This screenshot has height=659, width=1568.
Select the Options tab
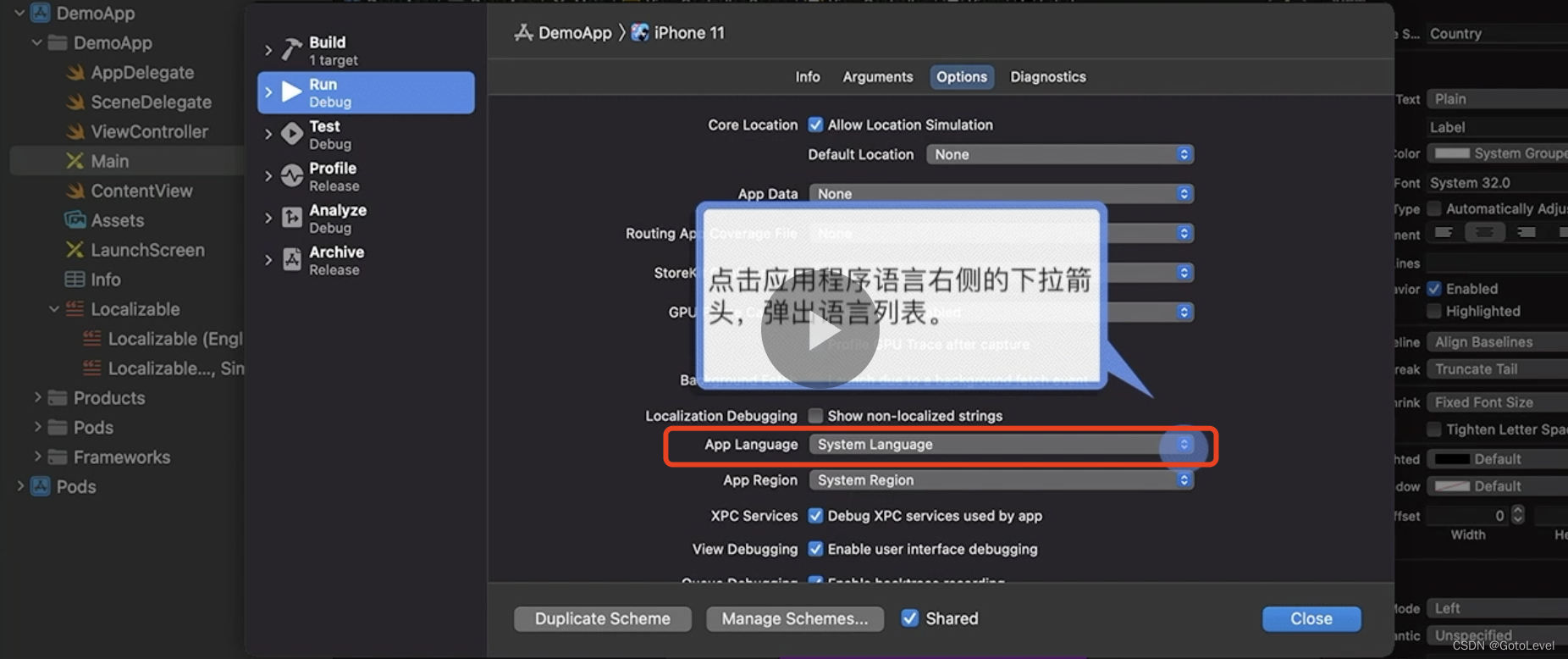click(x=962, y=77)
